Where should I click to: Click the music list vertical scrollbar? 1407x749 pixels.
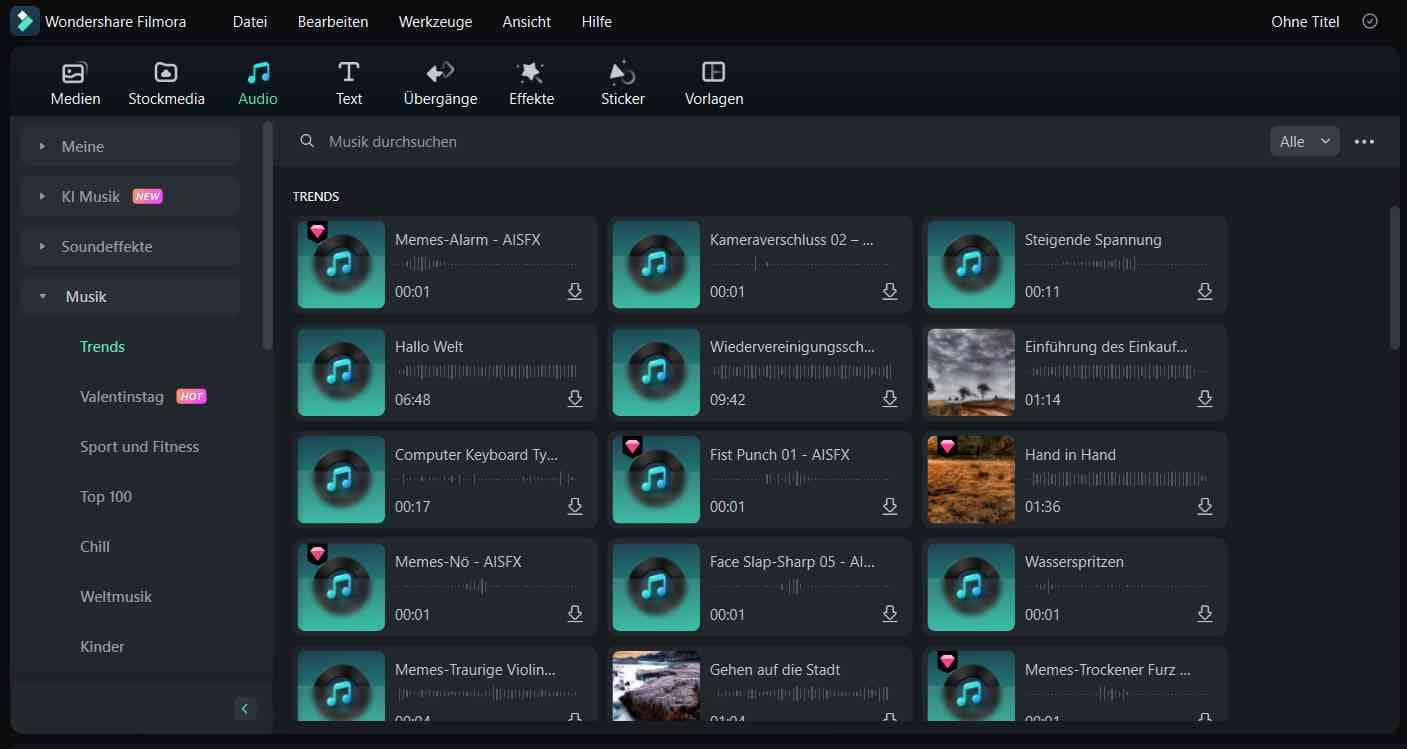tap(1395, 277)
